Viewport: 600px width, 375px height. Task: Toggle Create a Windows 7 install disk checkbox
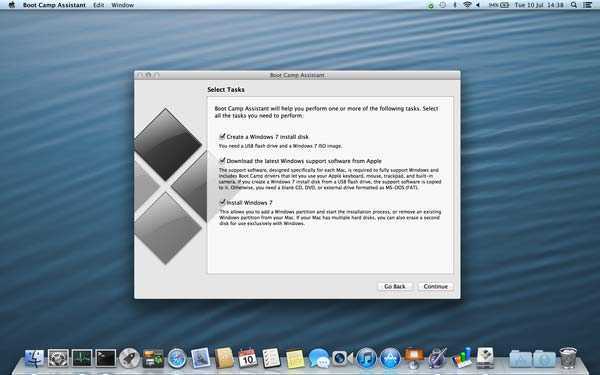point(222,136)
